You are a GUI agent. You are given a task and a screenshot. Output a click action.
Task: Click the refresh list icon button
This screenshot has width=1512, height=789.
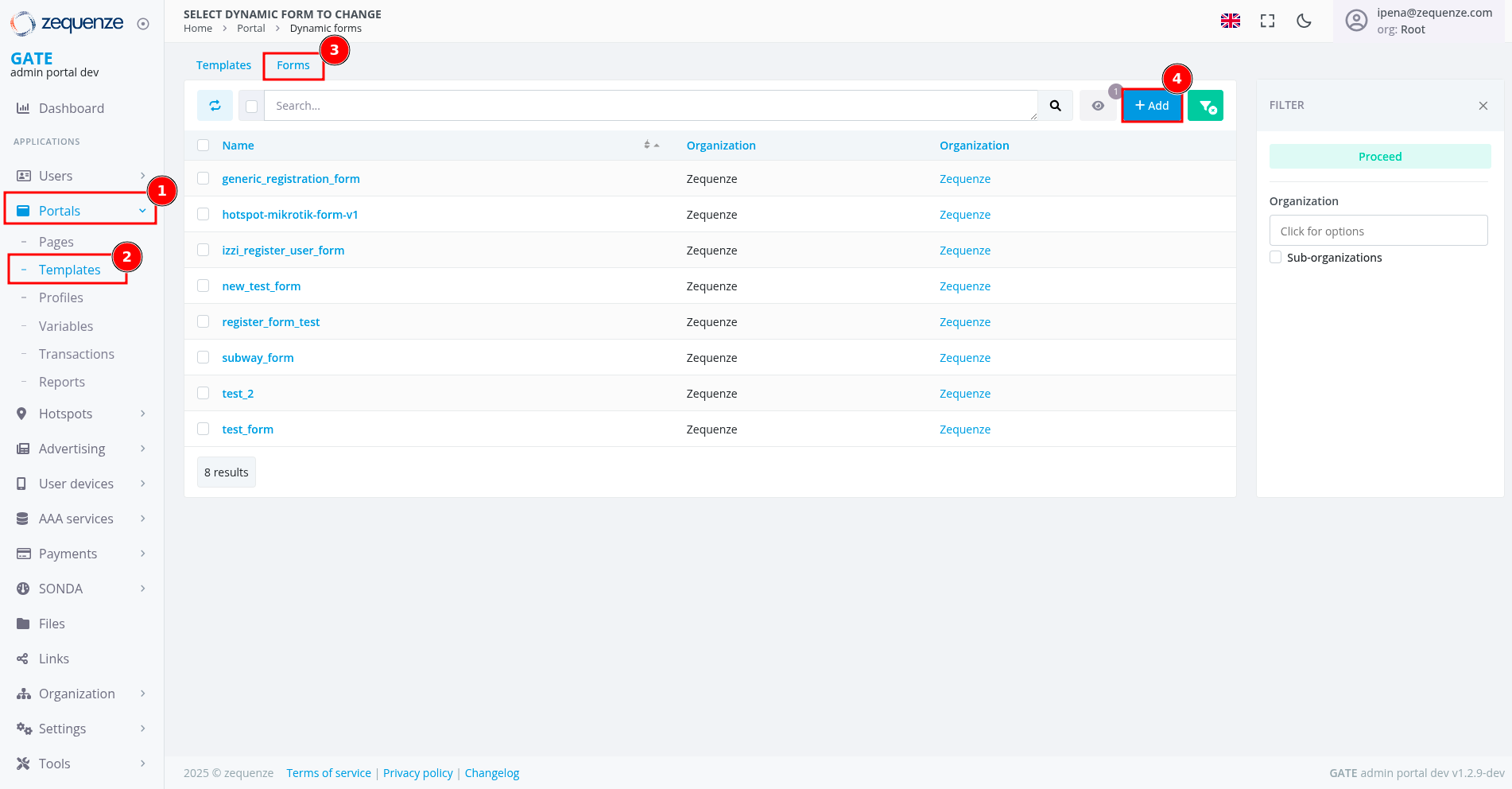point(215,106)
